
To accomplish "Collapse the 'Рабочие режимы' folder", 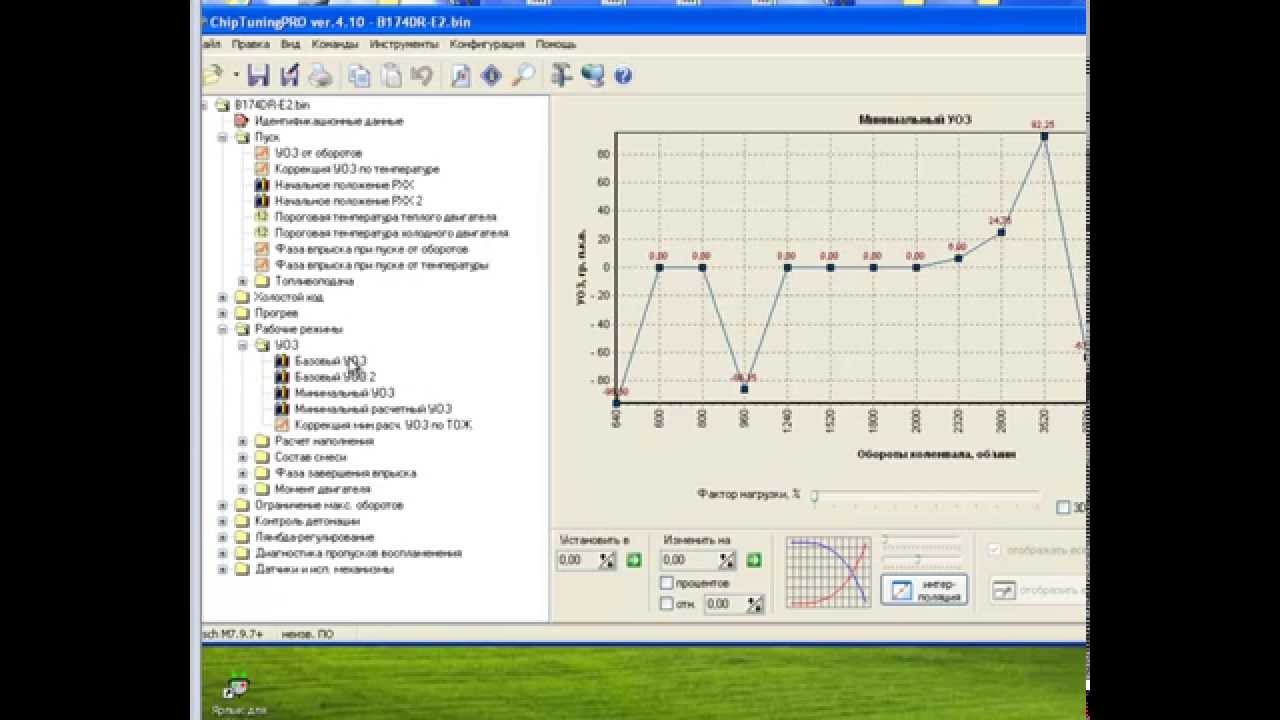I will coord(223,329).
